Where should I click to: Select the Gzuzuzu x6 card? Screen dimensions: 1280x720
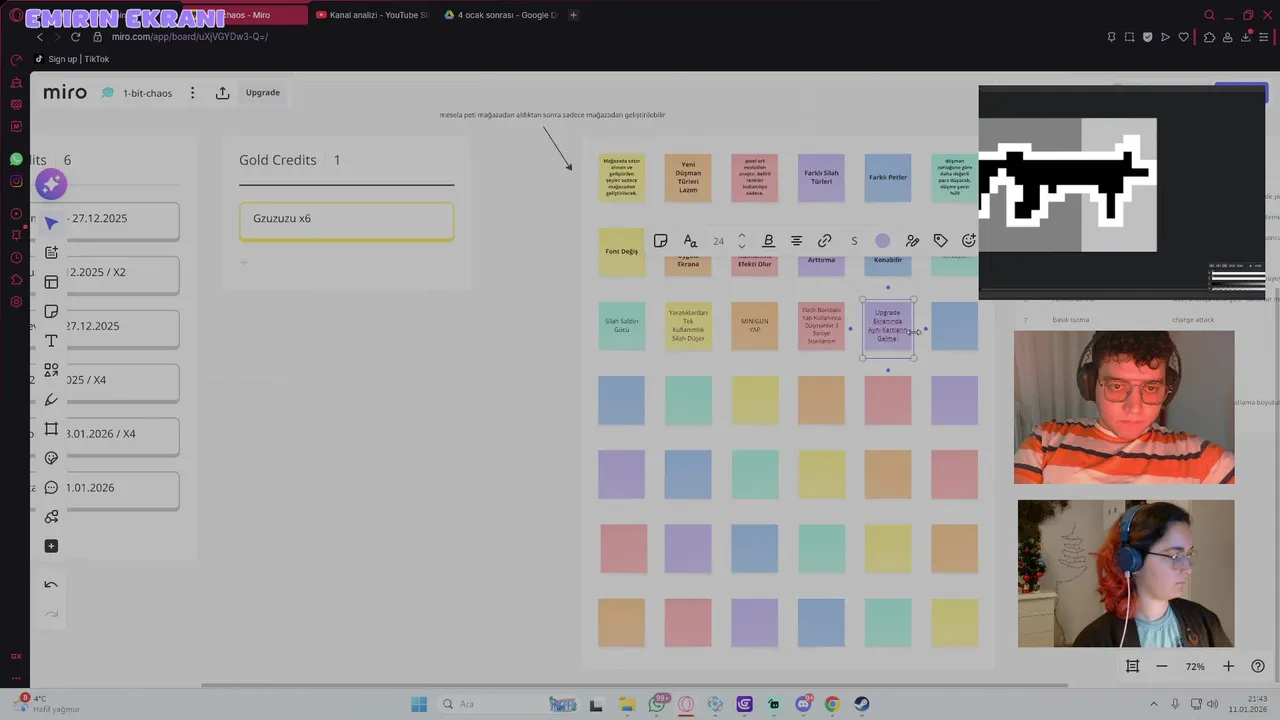346,220
